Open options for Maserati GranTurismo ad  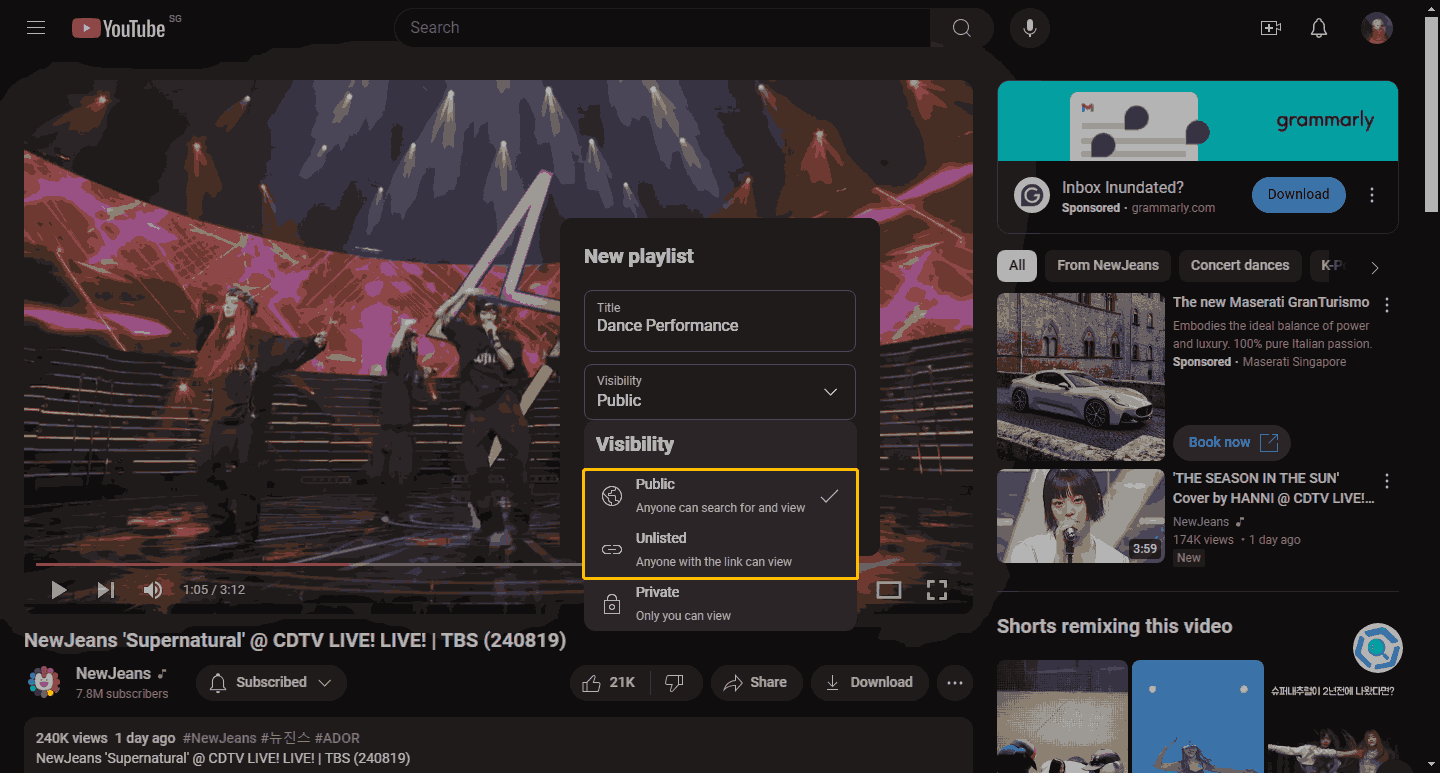point(1387,304)
